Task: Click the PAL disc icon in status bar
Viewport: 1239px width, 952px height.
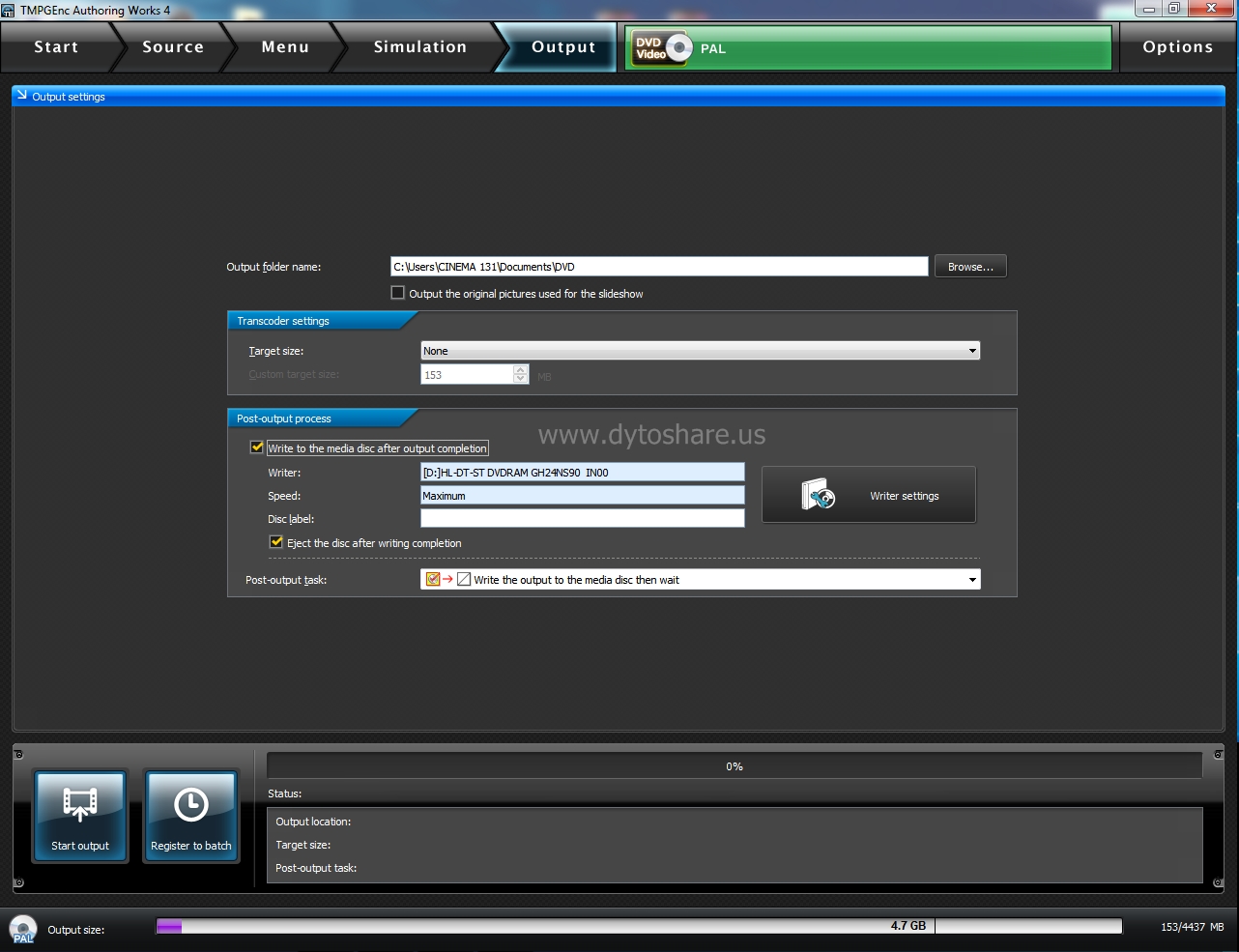Action: click(23, 929)
